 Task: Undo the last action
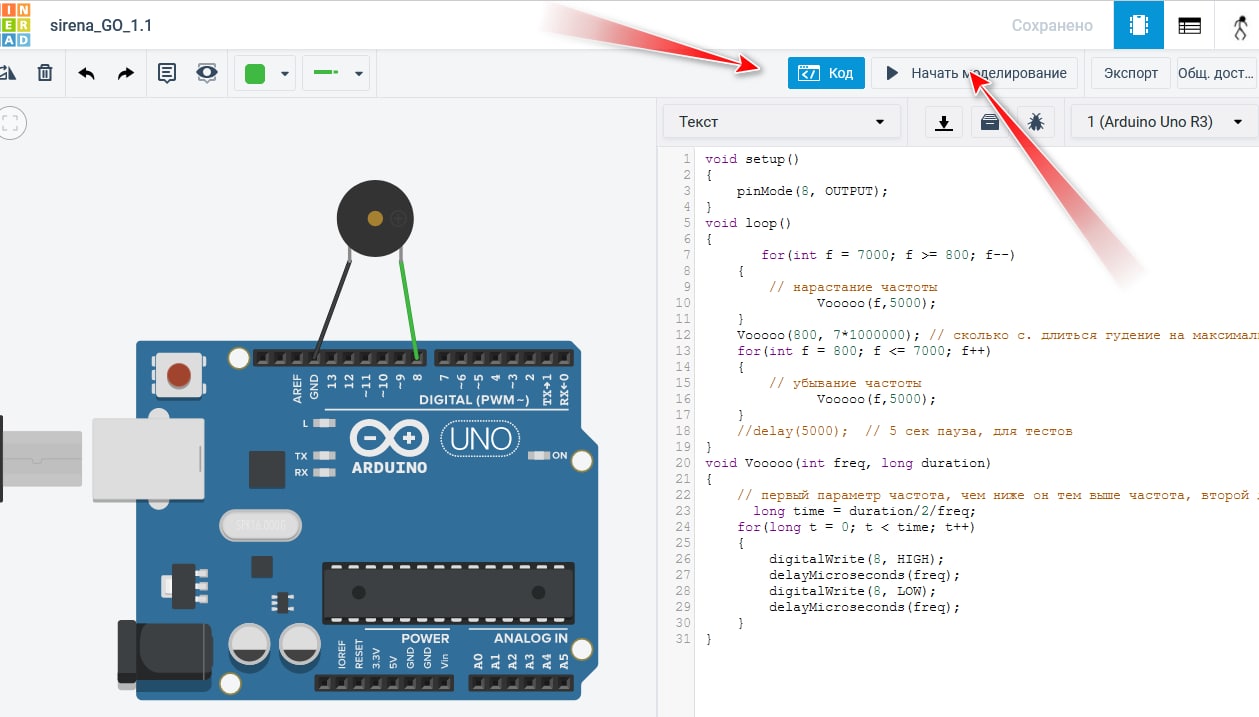(x=87, y=73)
